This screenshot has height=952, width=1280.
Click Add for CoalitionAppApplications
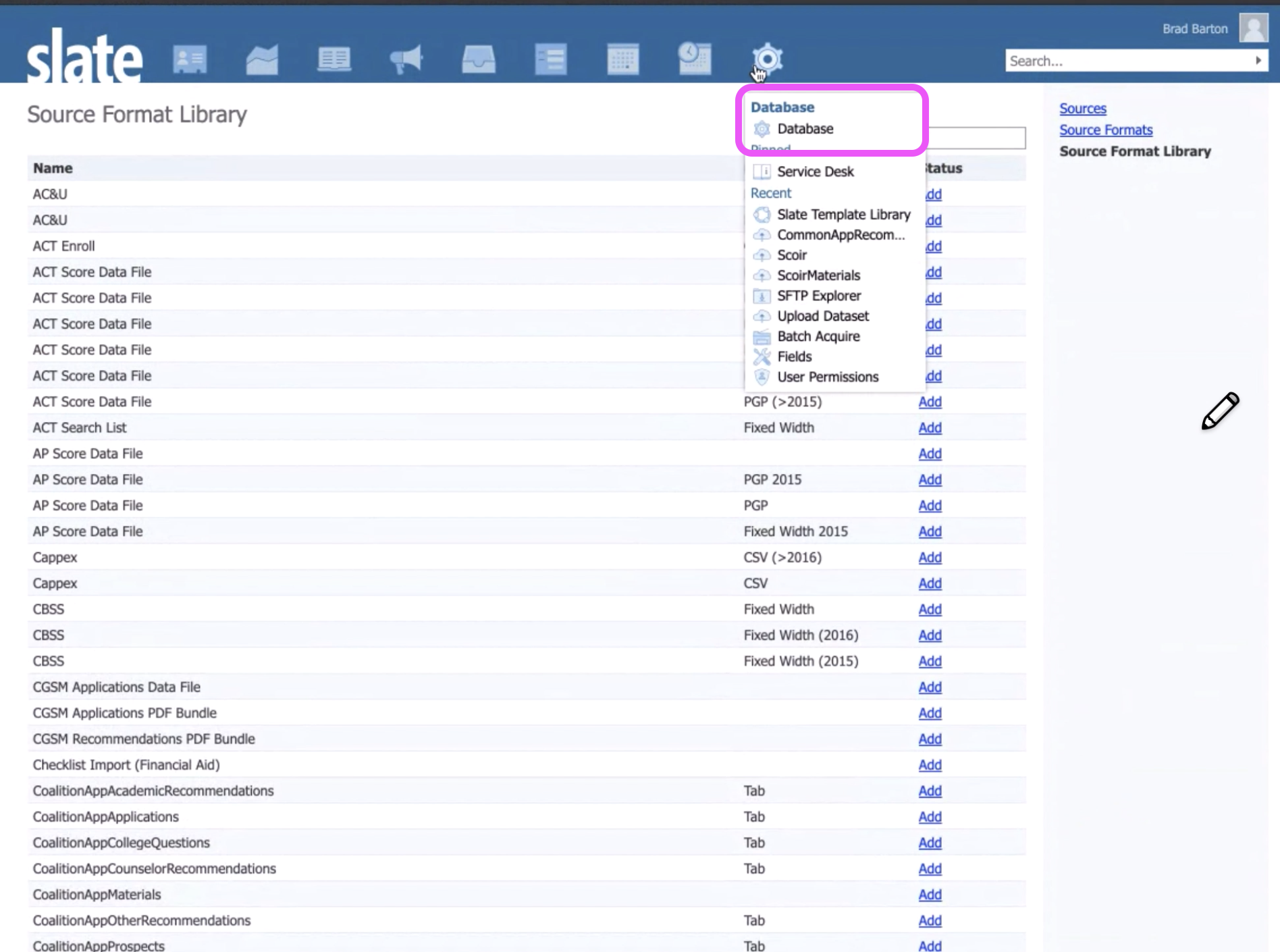click(x=930, y=817)
